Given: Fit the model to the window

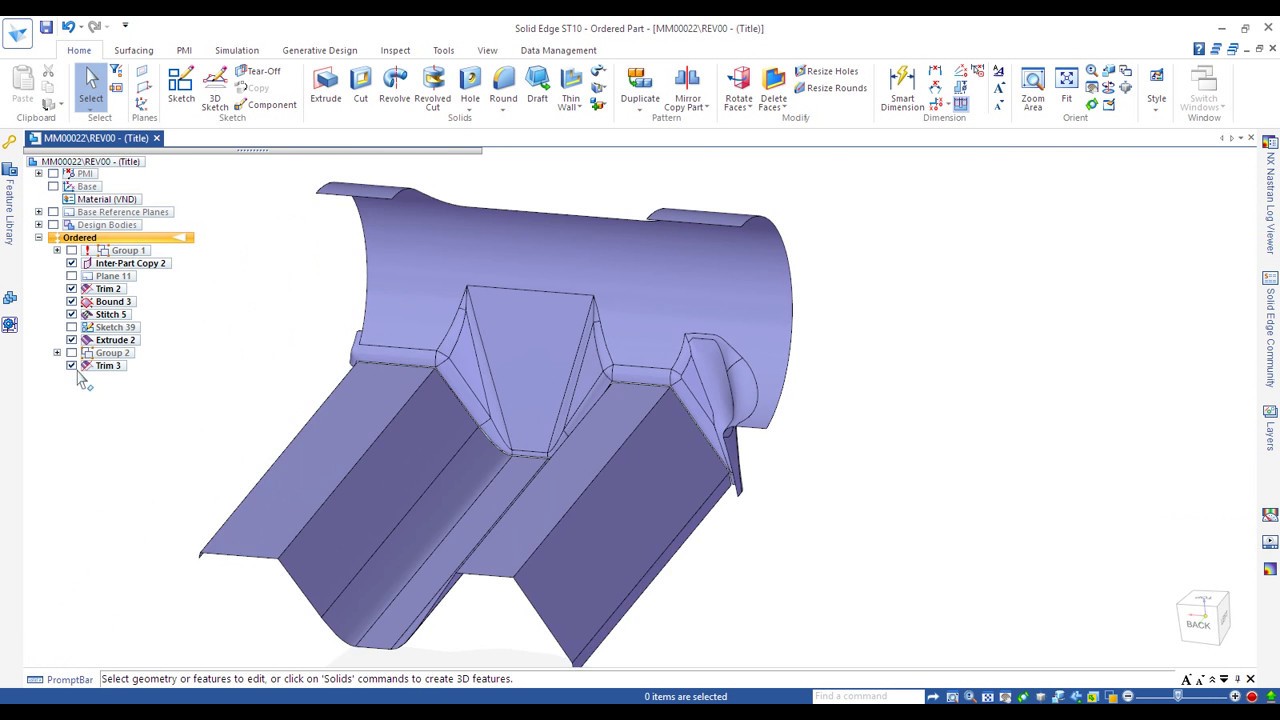Looking at the screenshot, I should [x=1066, y=86].
